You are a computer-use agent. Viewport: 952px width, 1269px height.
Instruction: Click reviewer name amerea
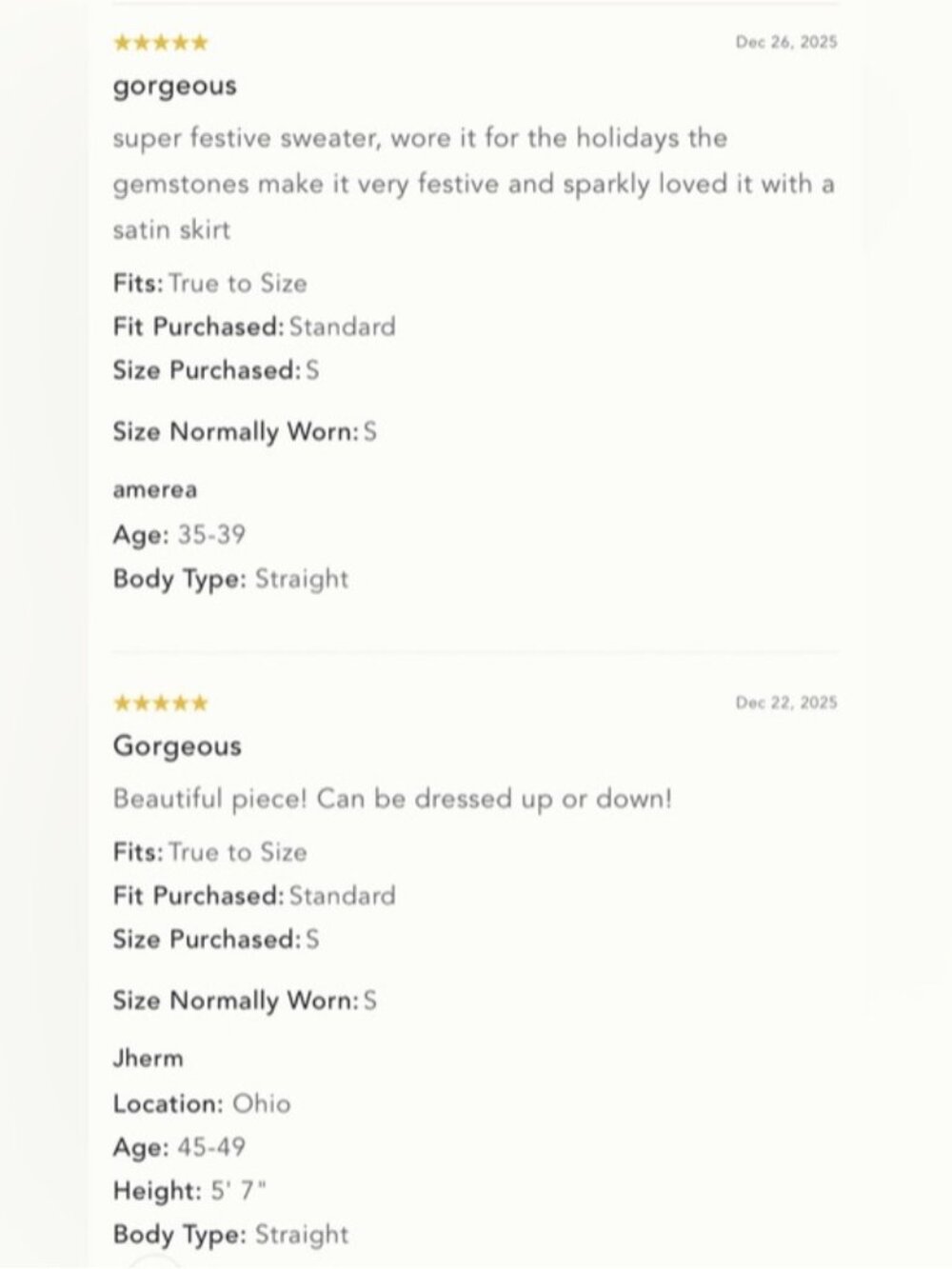click(x=155, y=490)
